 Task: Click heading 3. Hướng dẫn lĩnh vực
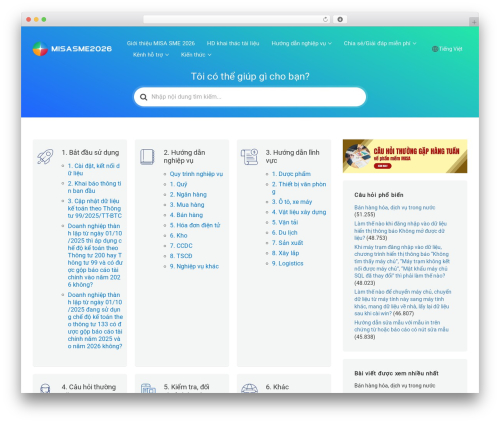293,157
